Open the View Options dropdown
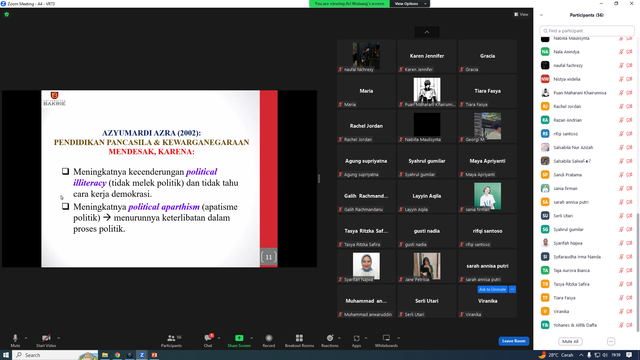 410,4
